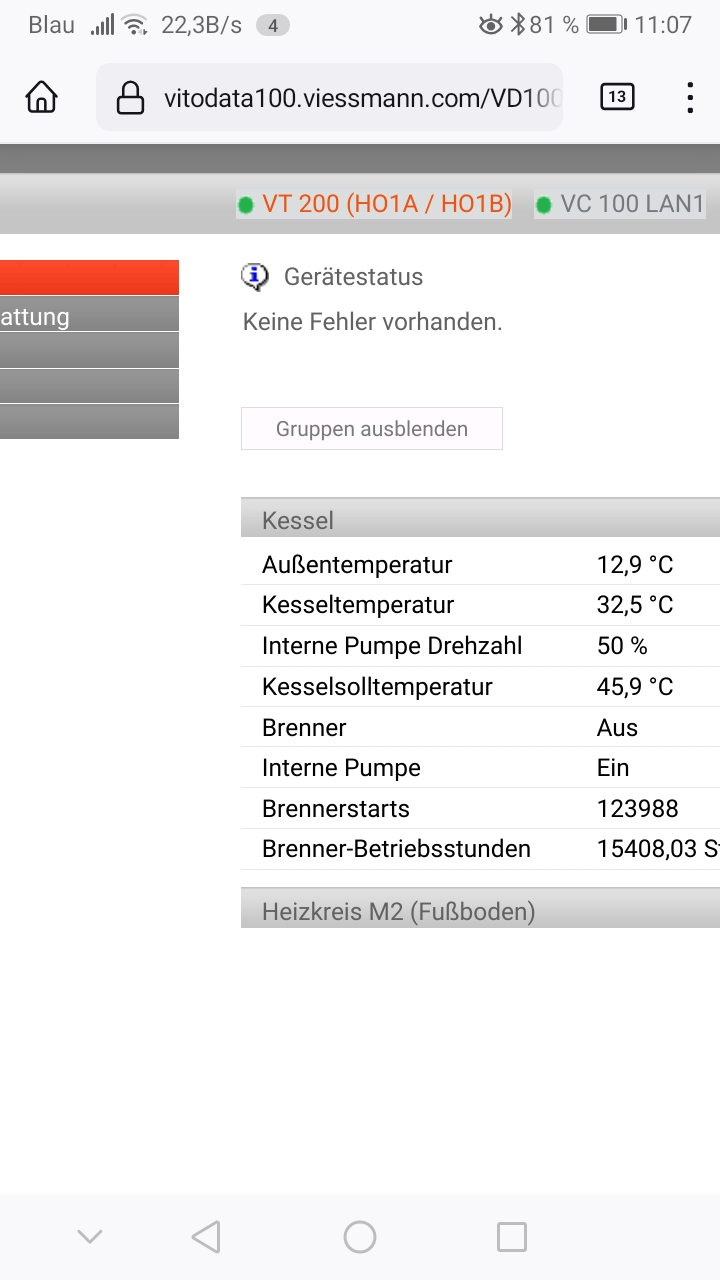Image resolution: width=720 pixels, height=1280 pixels.
Task: Tap the Wi-Fi signal icon in status bar
Action: pyautogui.click(x=135, y=25)
